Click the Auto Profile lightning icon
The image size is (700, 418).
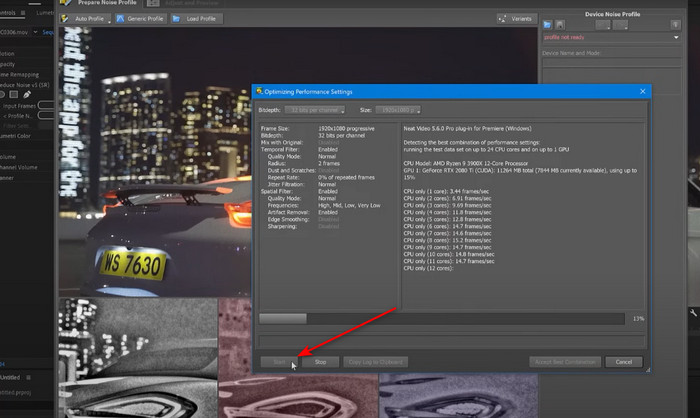tap(65, 19)
